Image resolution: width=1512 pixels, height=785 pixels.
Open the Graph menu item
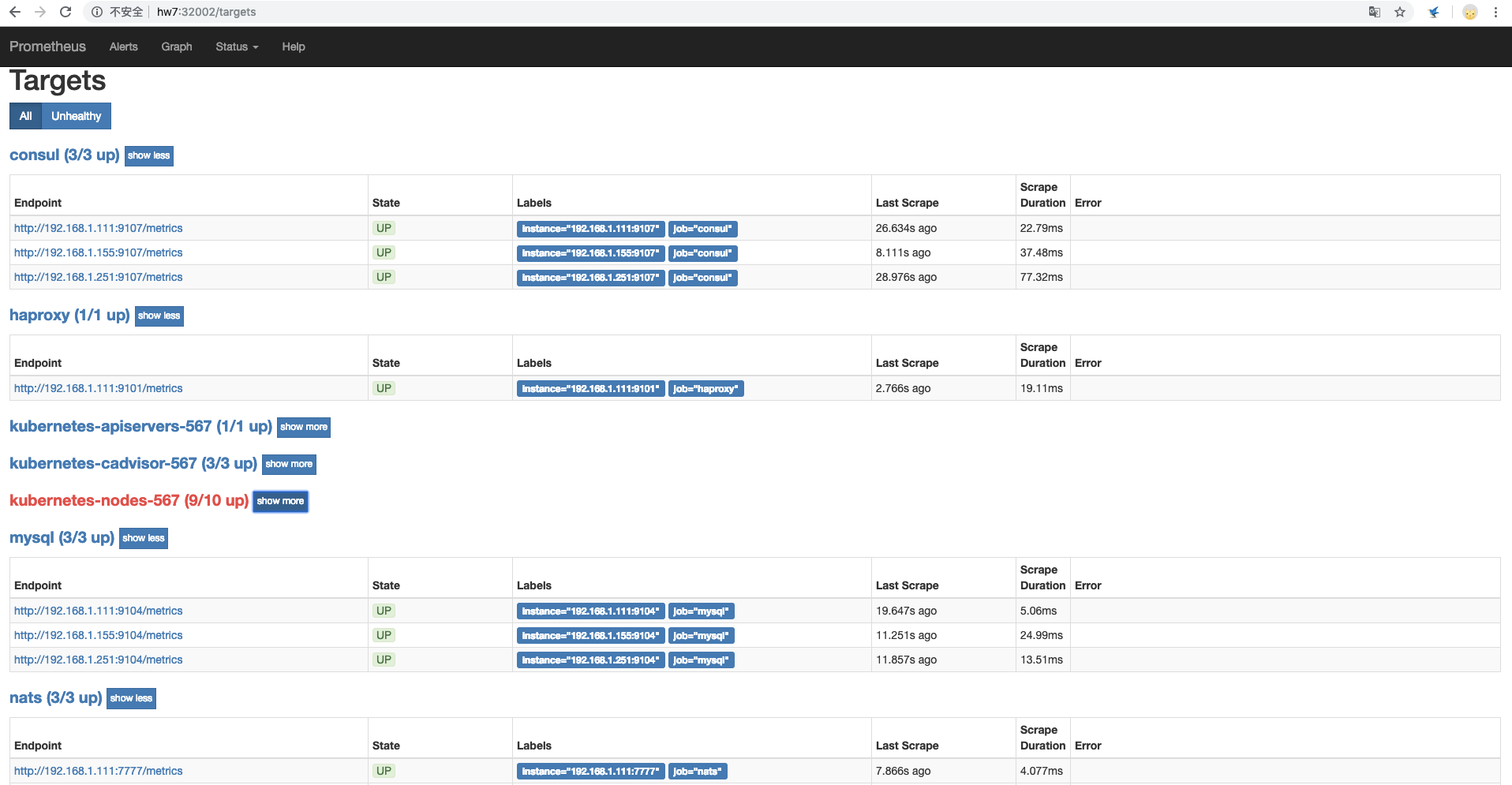pos(177,47)
